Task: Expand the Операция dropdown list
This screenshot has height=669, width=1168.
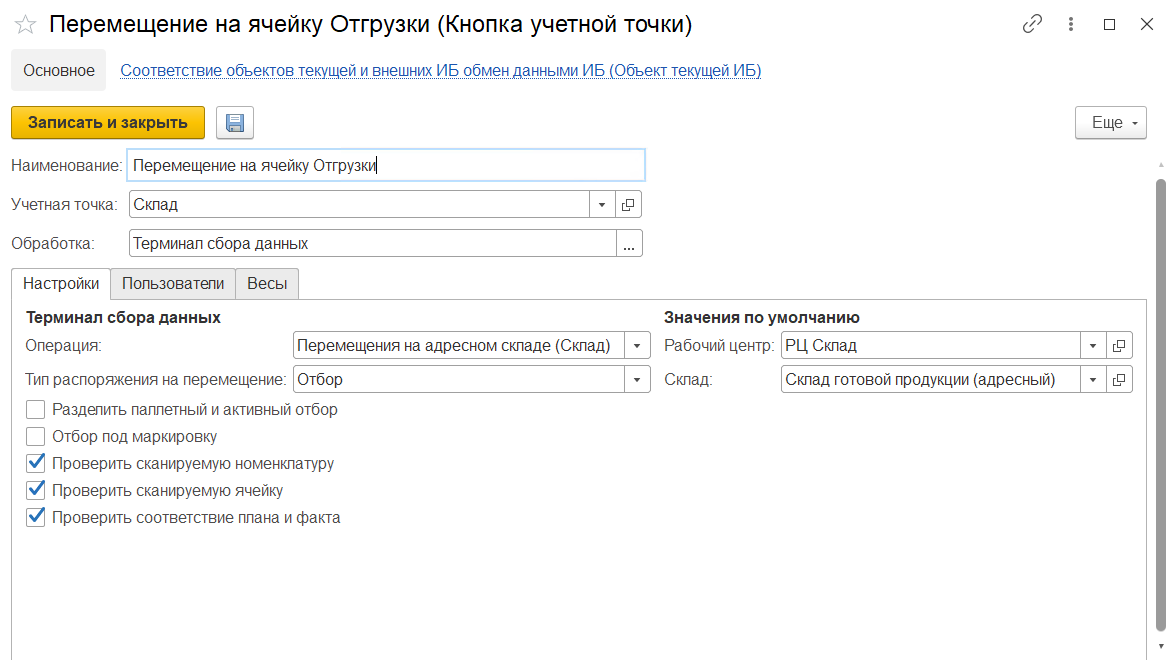Action: 638,346
